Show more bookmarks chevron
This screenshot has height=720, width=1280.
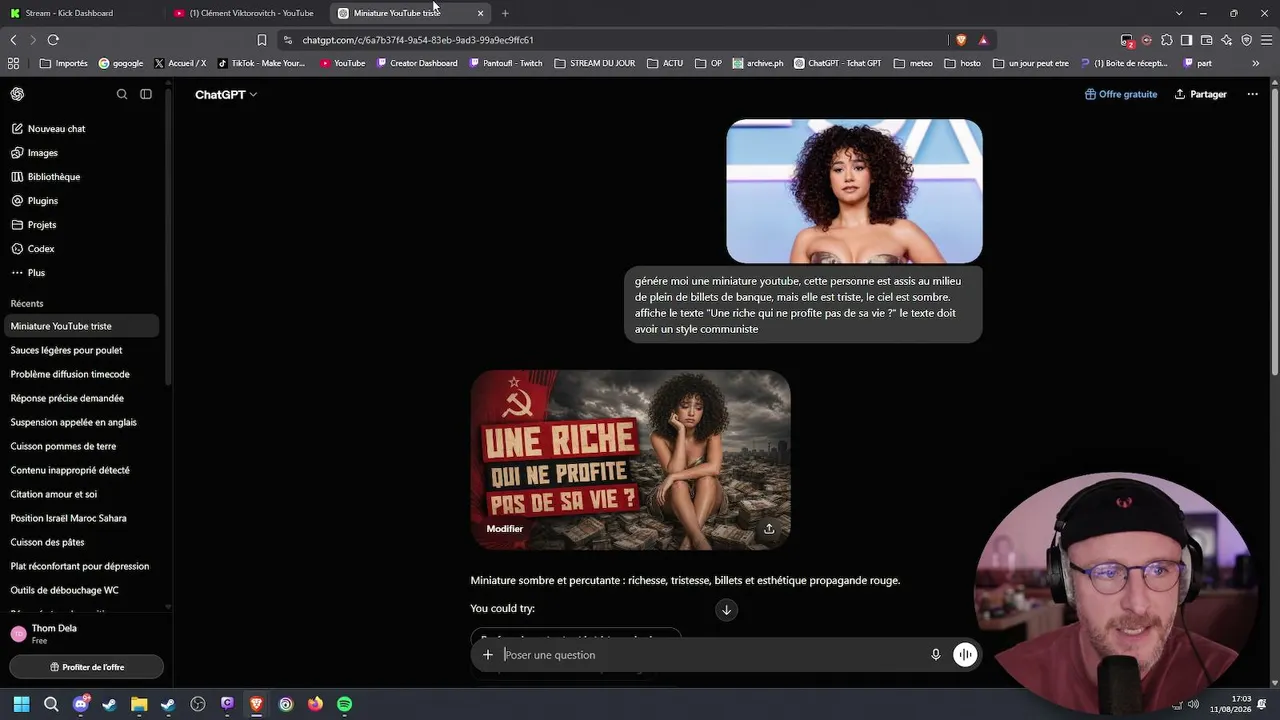click(1256, 63)
